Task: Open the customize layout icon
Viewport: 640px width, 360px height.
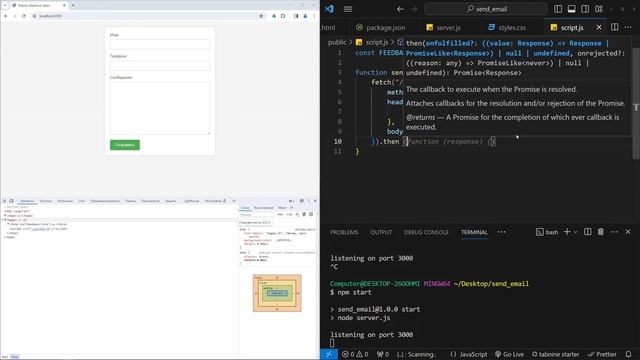Action: 599,9
